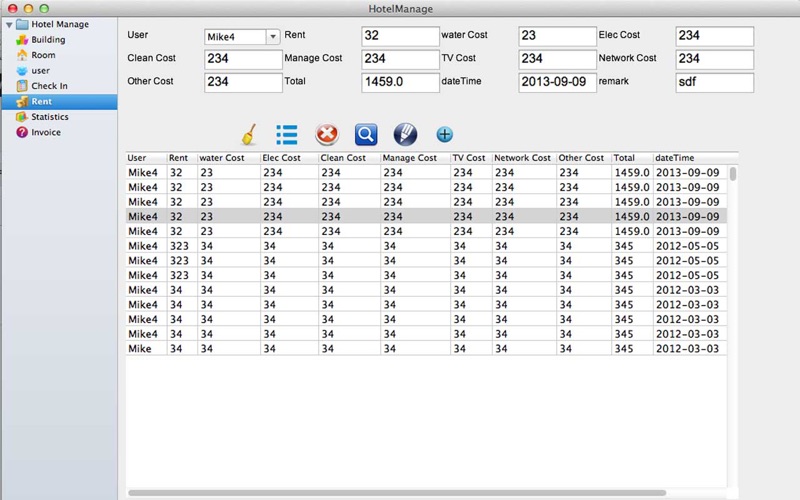The height and width of the screenshot is (500, 800).
Task: Click the Invoice question-mark icon
Action: (21, 132)
